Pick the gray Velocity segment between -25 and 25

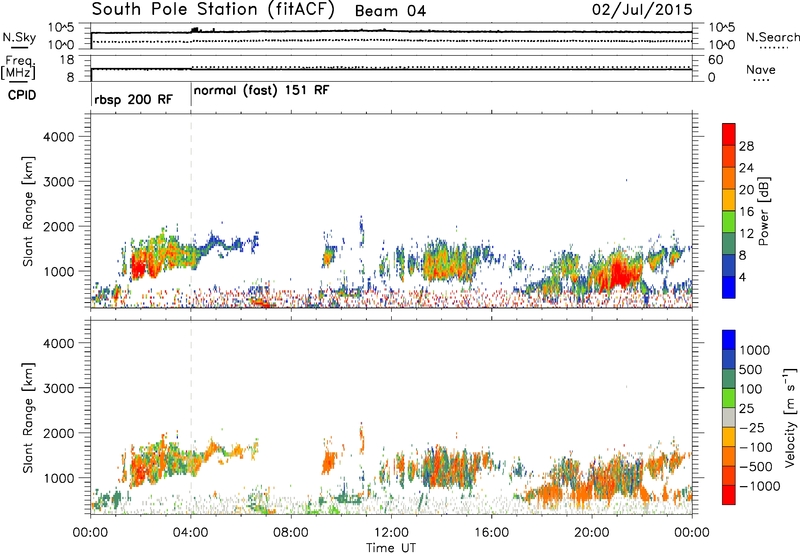729,417
